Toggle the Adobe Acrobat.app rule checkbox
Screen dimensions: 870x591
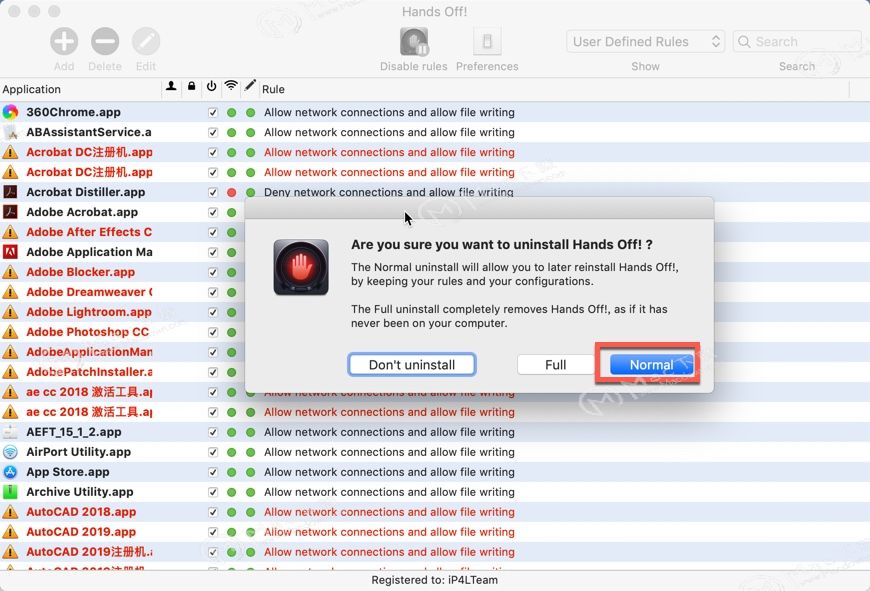213,213
